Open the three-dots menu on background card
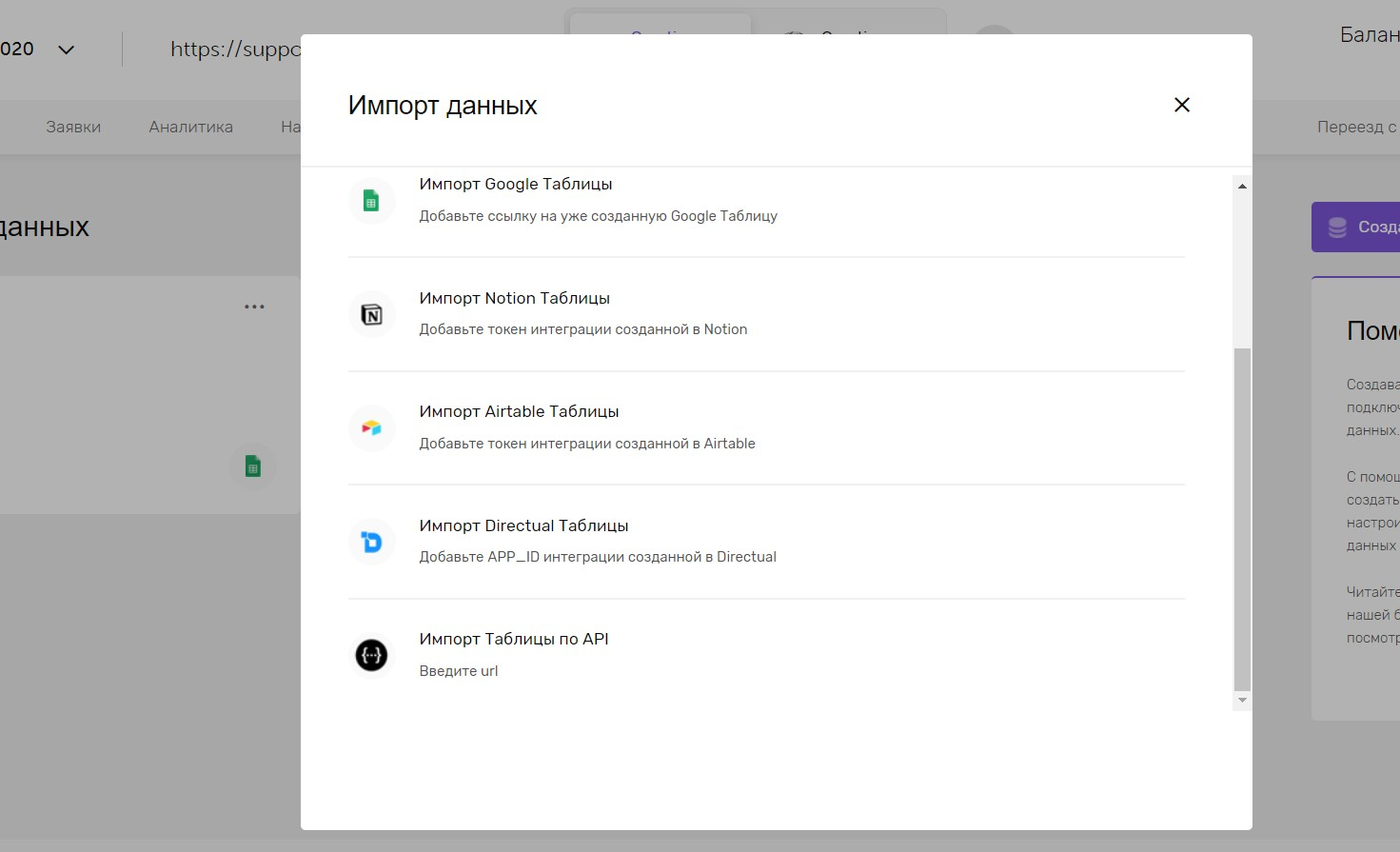Image resolution: width=1400 pixels, height=852 pixels. [x=254, y=307]
